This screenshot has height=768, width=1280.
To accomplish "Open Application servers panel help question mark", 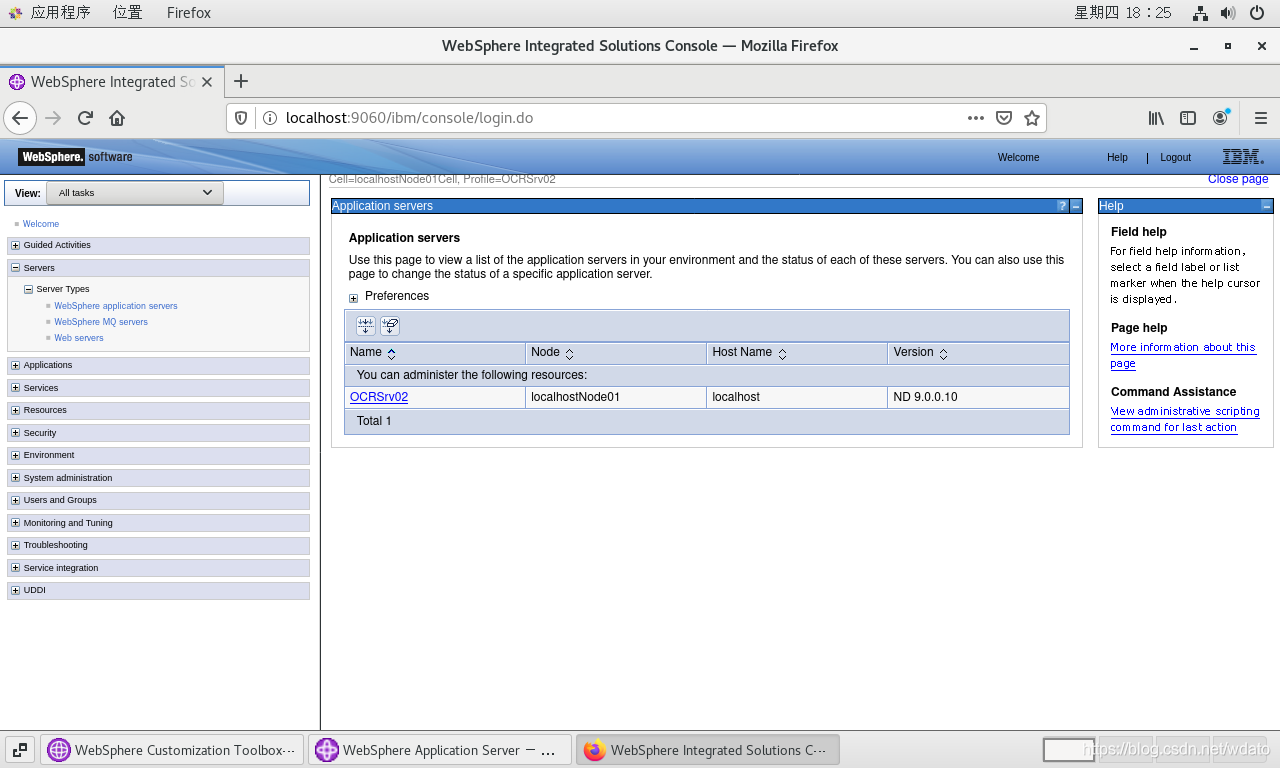I will coord(1062,206).
